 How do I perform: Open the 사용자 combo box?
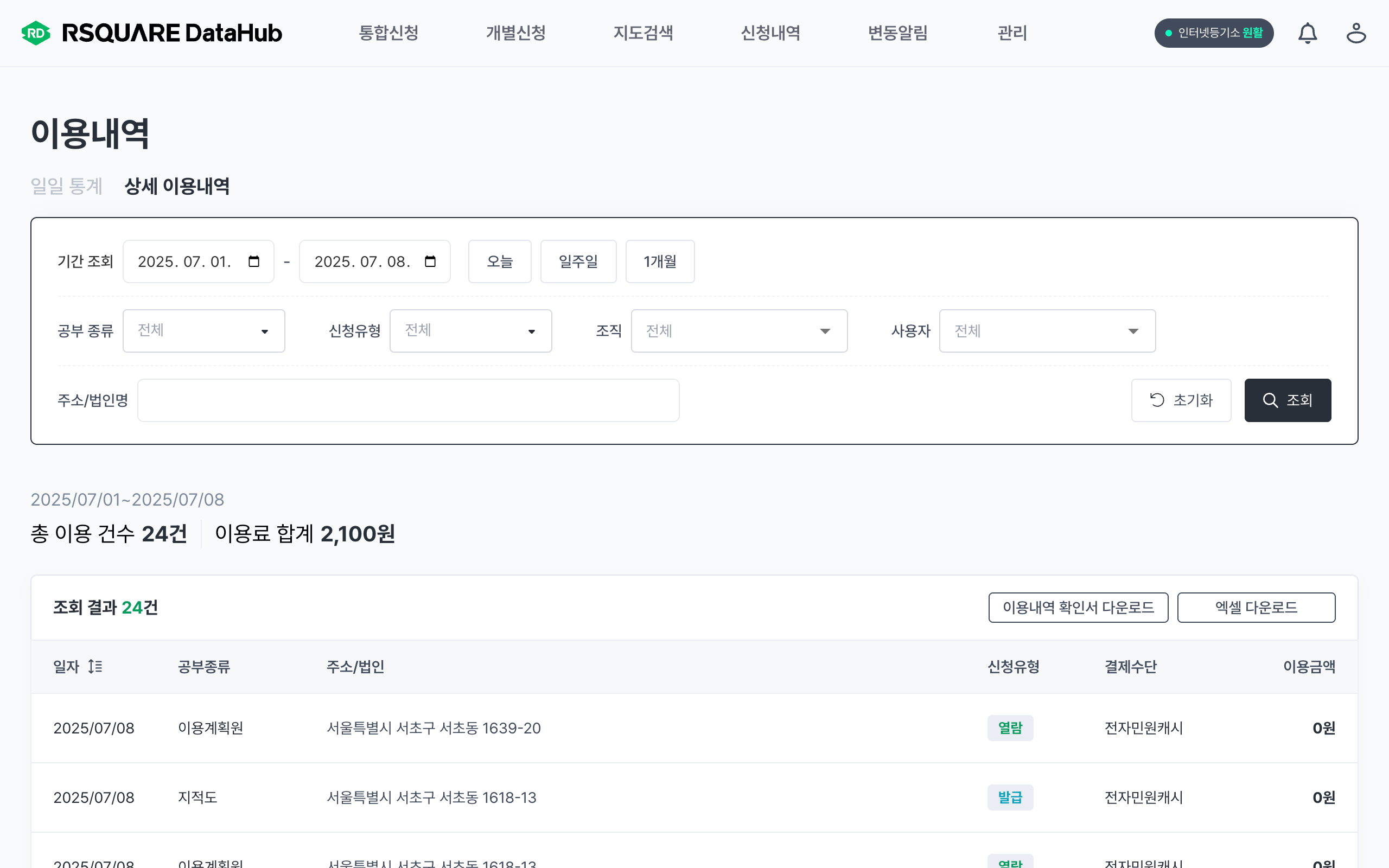1047,331
